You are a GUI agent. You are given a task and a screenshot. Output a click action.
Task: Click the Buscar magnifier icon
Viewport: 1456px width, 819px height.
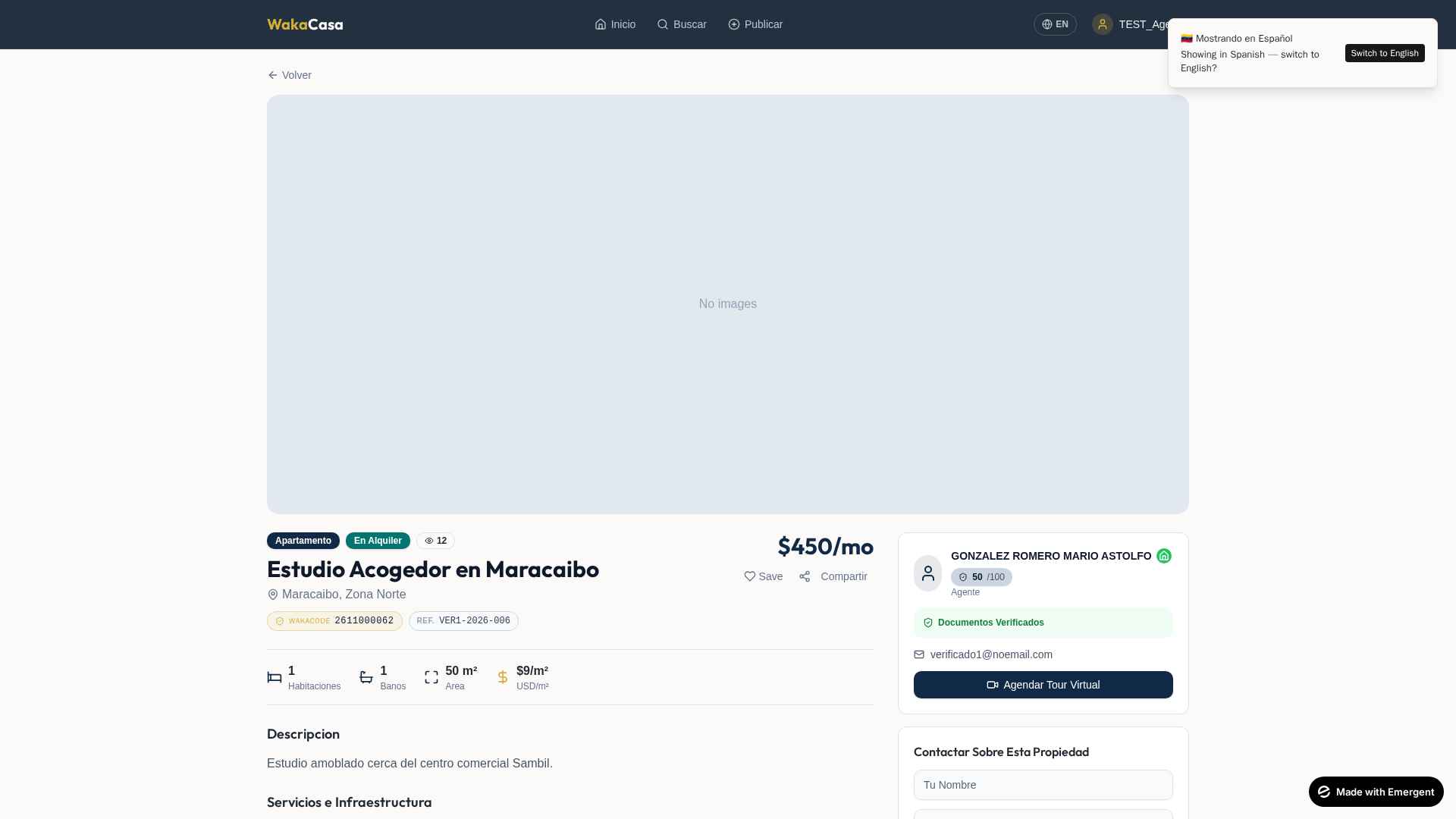pos(663,24)
